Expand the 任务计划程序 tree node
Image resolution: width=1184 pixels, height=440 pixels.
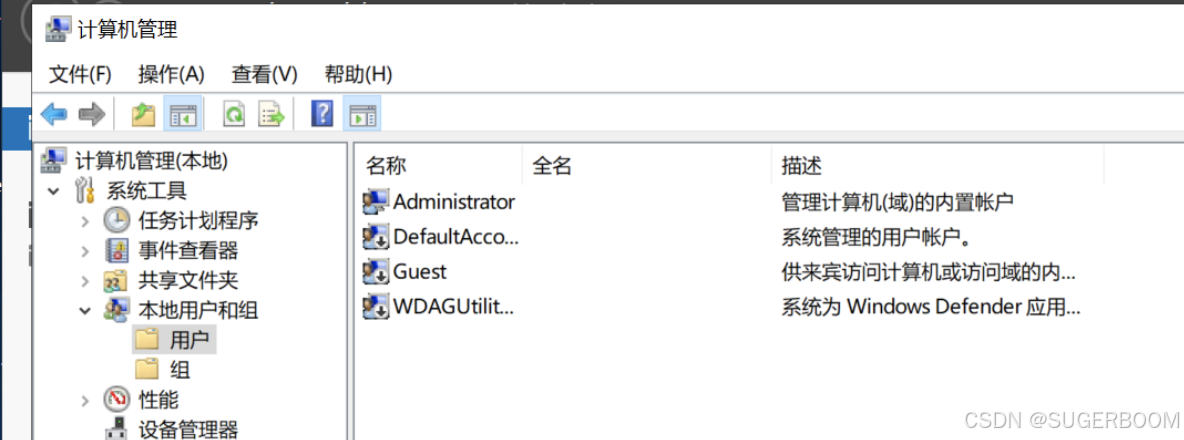pyautogui.click(x=85, y=221)
